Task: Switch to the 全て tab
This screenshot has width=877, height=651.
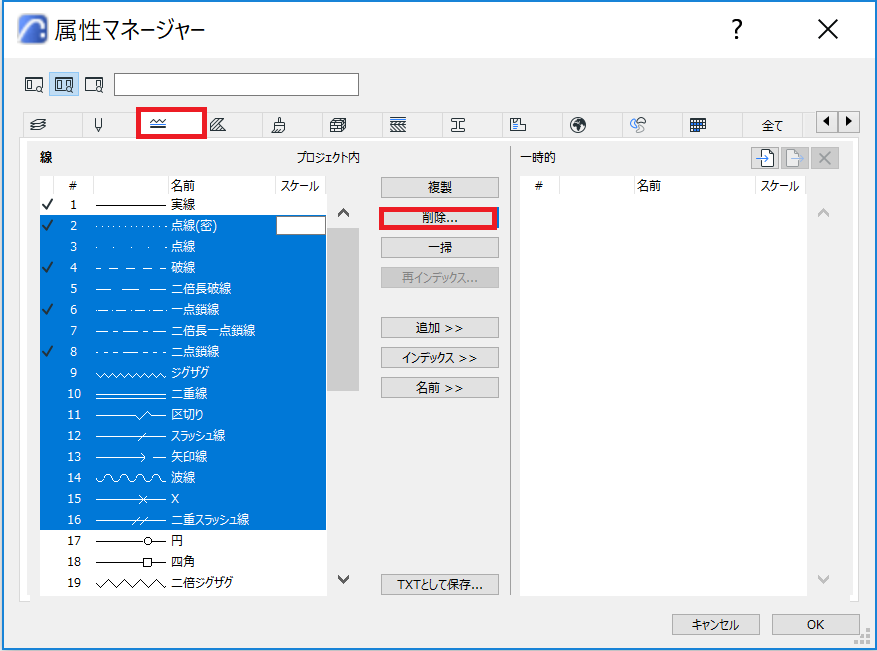Action: [x=772, y=125]
